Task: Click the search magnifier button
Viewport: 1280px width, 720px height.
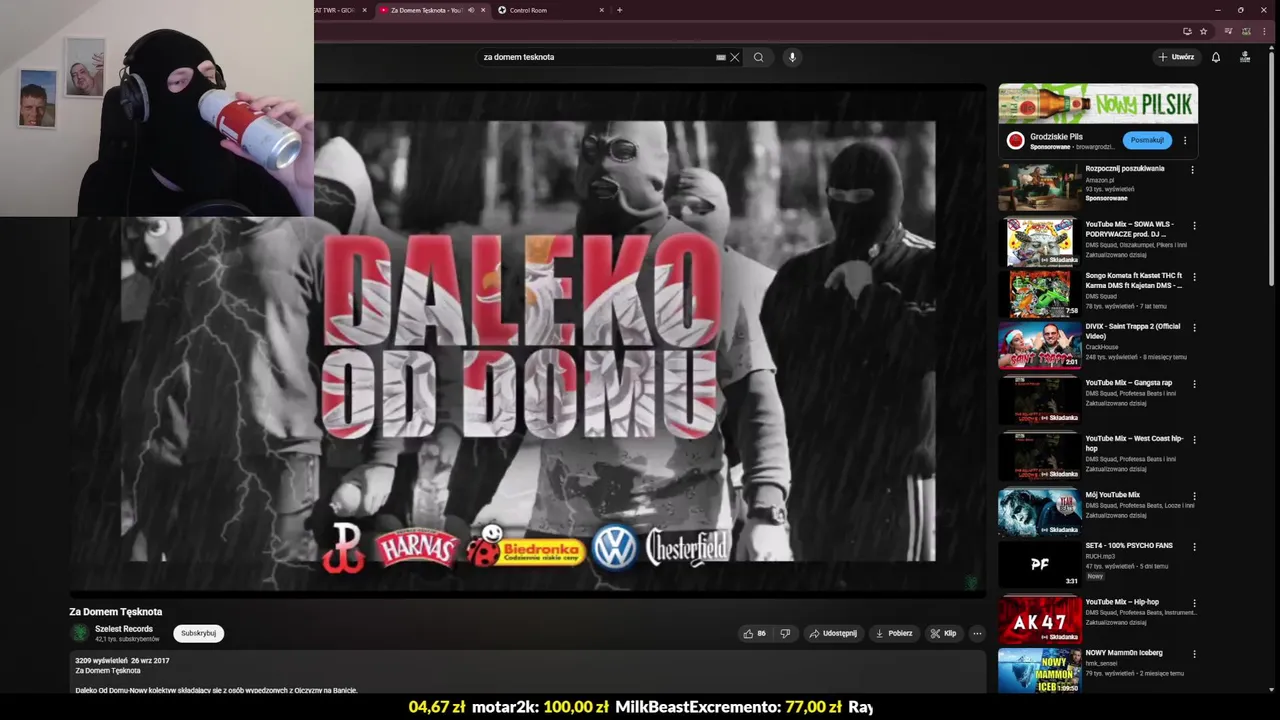Action: tap(759, 57)
